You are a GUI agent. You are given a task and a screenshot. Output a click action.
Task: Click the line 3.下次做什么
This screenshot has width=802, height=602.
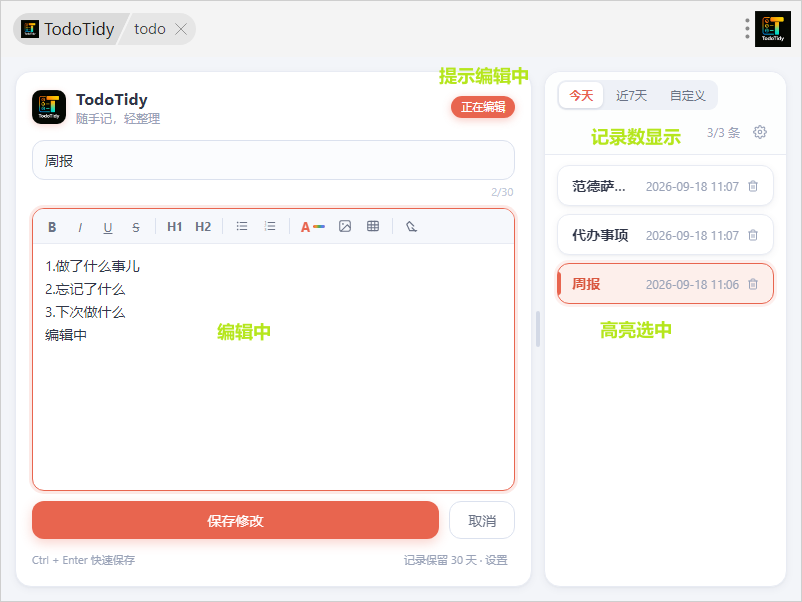[85, 312]
